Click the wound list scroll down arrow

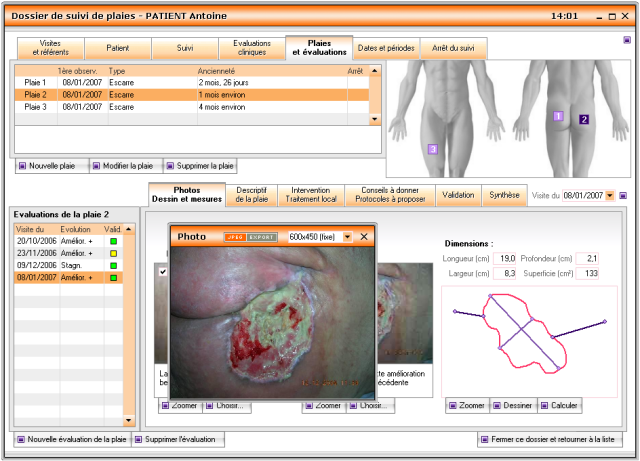pyautogui.click(x=375, y=119)
